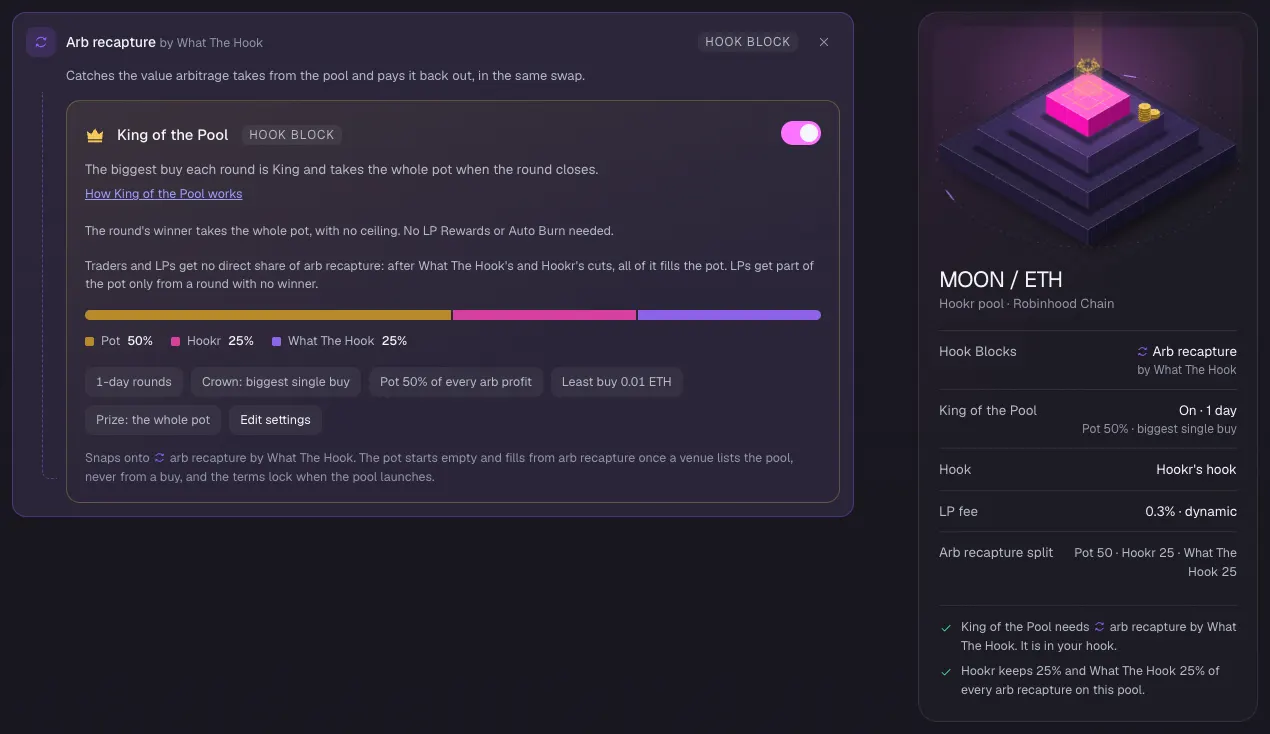Click the pink Hookr segment of the split bar
The image size is (1270, 734).
544,315
